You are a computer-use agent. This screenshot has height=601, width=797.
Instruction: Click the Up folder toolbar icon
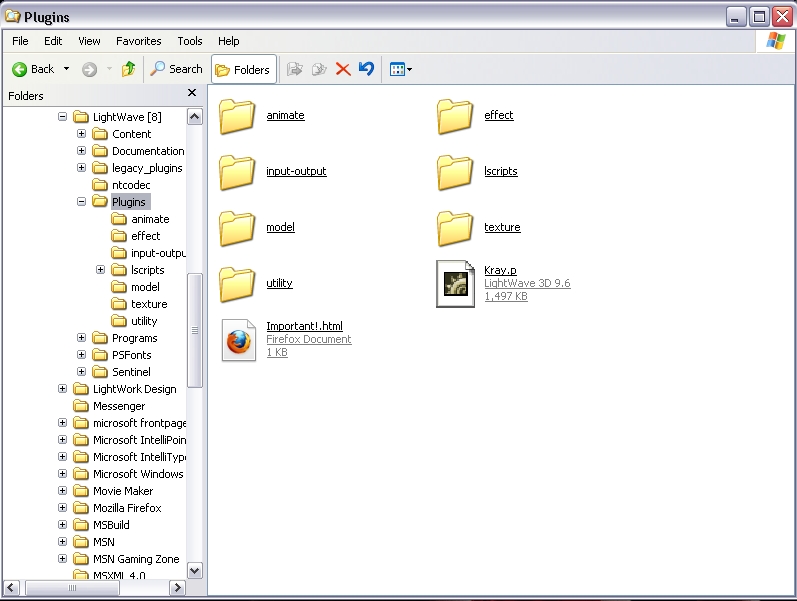pos(128,69)
